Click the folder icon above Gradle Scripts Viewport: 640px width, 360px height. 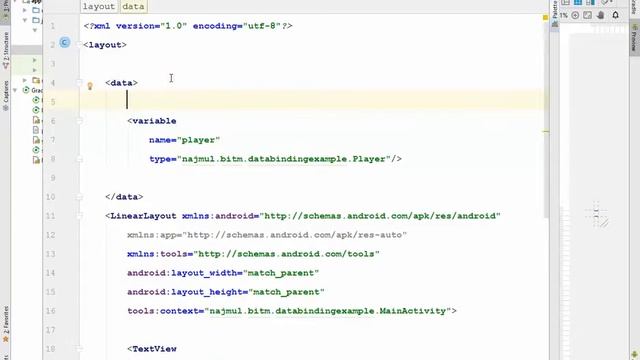[x=36, y=80]
